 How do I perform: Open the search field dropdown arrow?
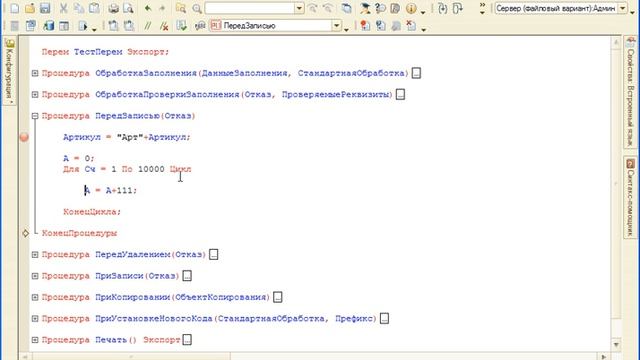coord(299,8)
